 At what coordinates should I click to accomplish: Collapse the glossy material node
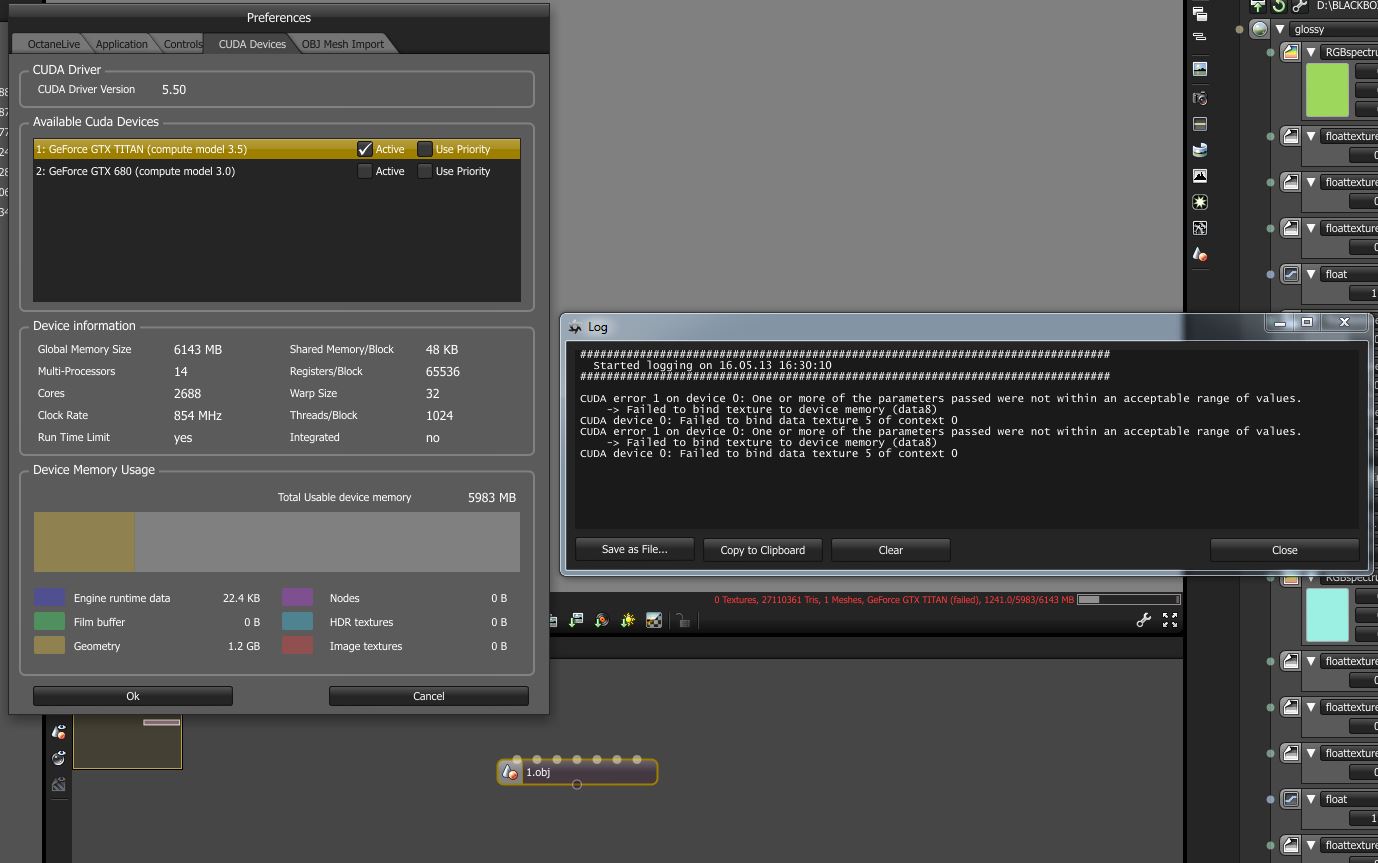pyautogui.click(x=1280, y=30)
